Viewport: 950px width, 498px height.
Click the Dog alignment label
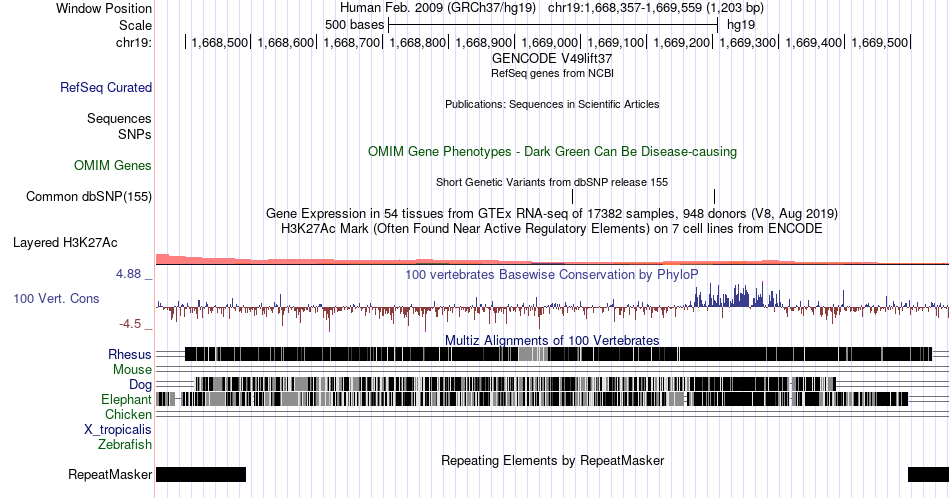141,385
